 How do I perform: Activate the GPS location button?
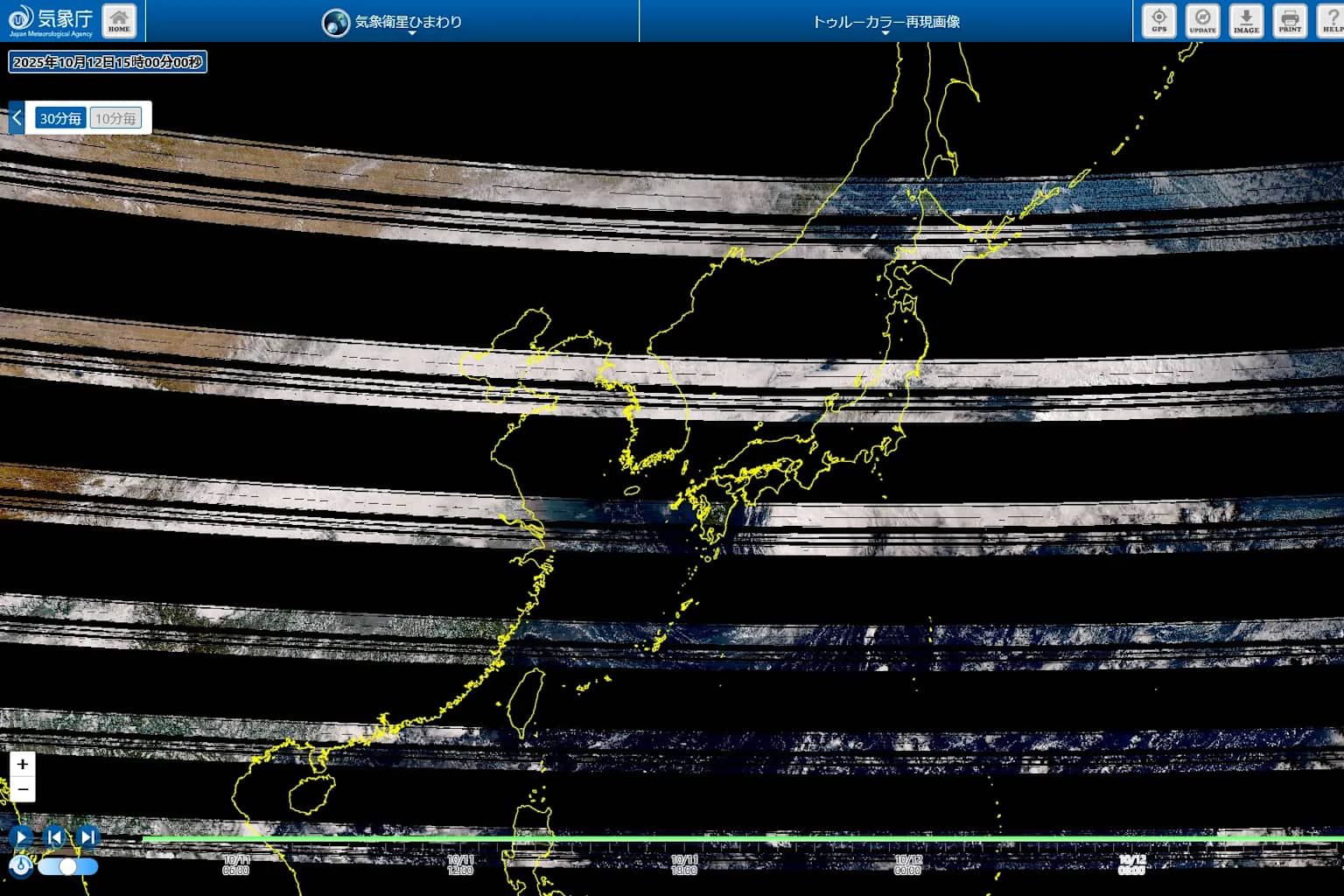pyautogui.click(x=1158, y=21)
